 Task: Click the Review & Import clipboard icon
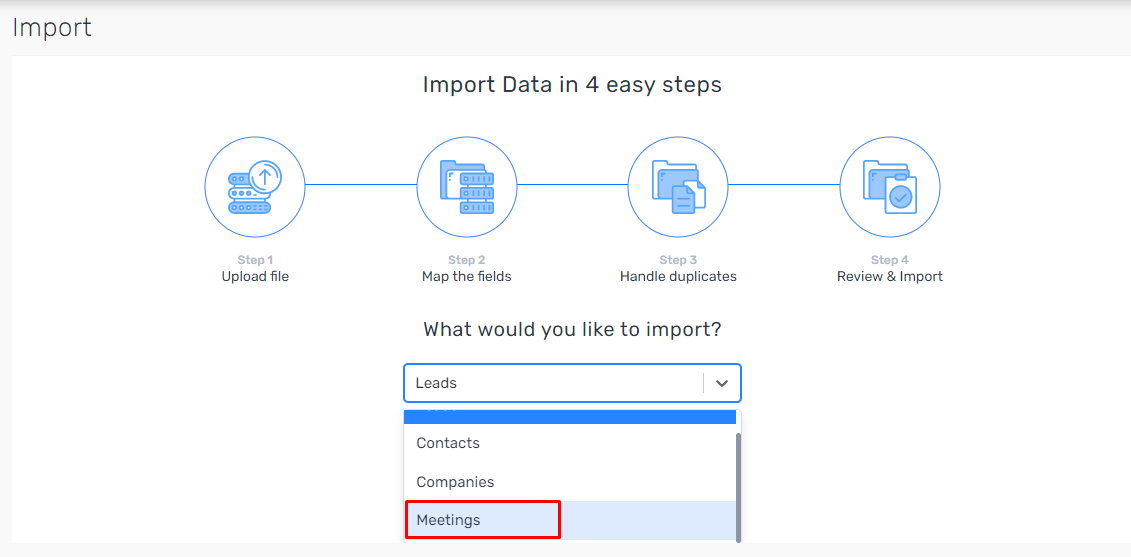pos(890,185)
